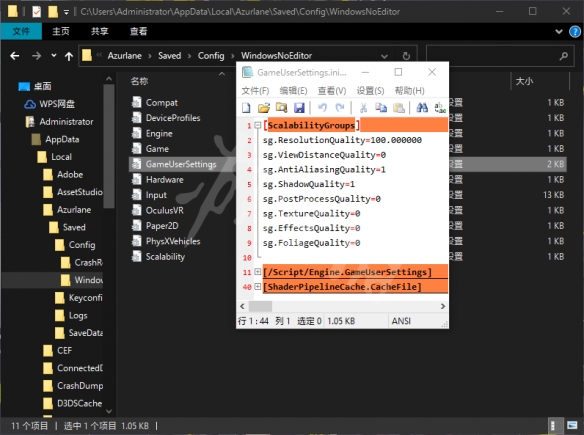Open address bar history dropdown
Viewport: 584px width, 435px height.
pos(384,56)
